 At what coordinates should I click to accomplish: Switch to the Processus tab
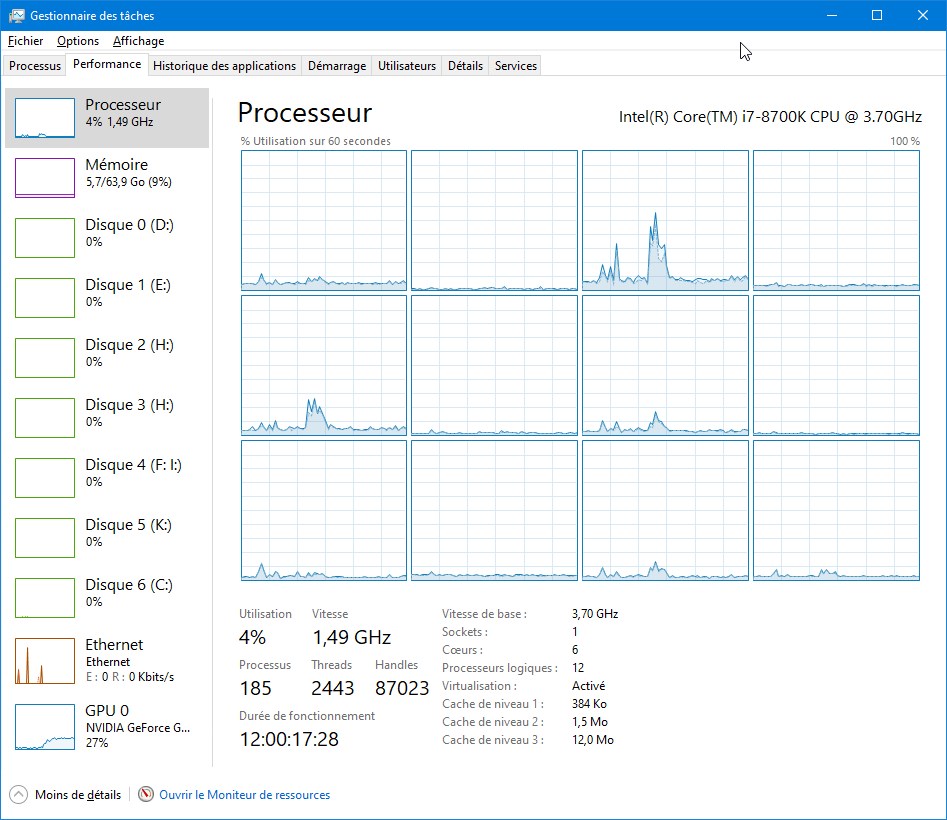coord(35,66)
